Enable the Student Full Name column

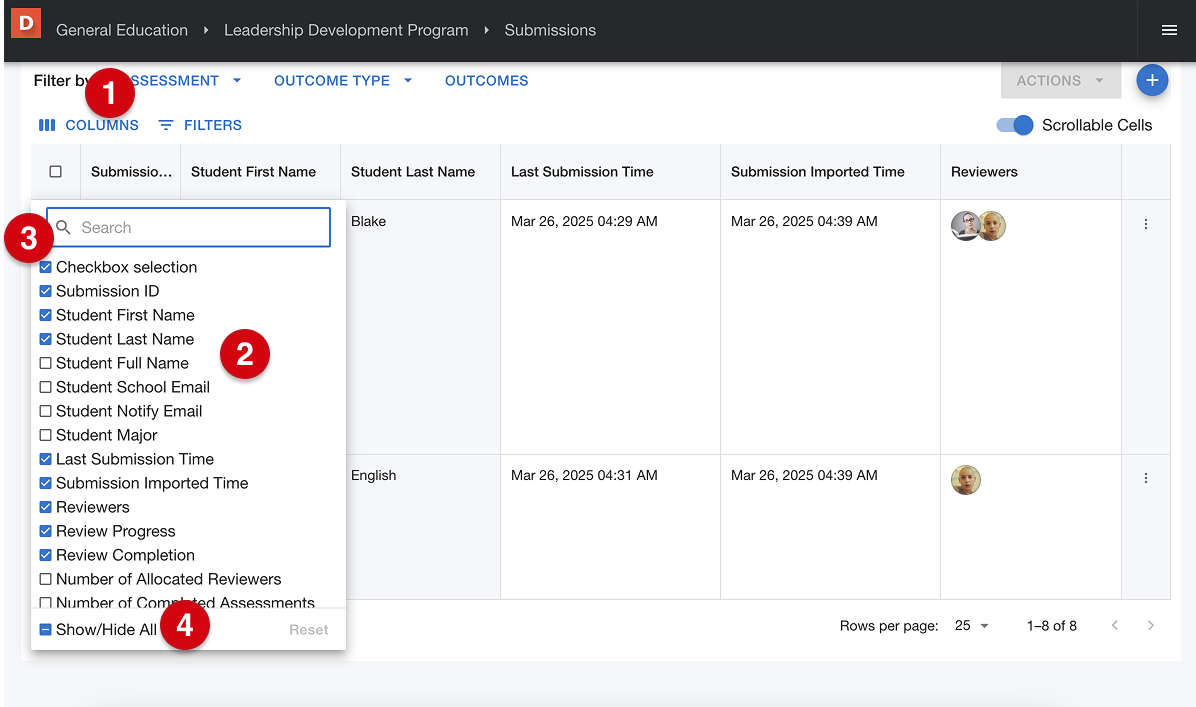coord(46,363)
